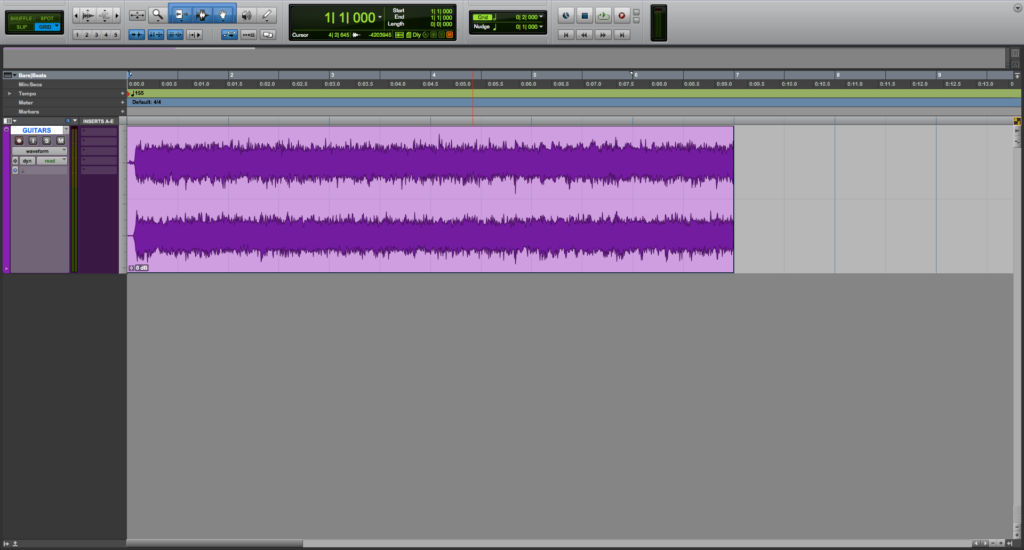Add tempo change with plus button
This screenshot has width=1024, height=550.
coord(122,93)
